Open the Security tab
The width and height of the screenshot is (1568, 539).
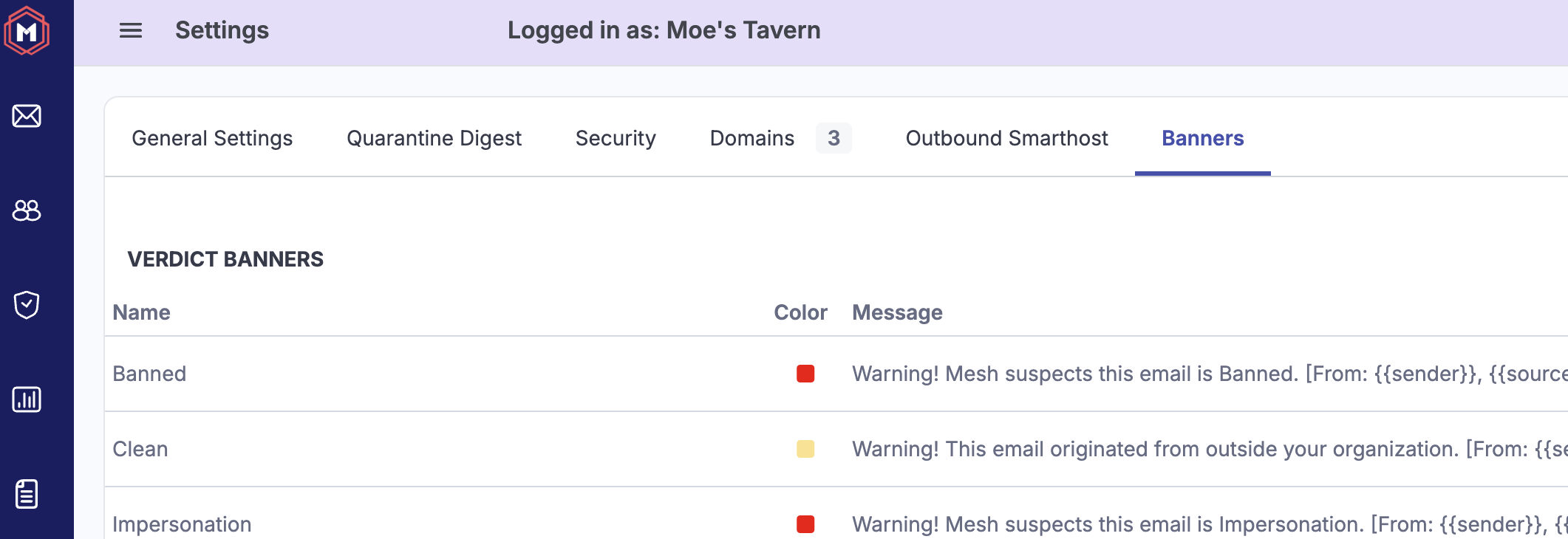[x=616, y=138]
